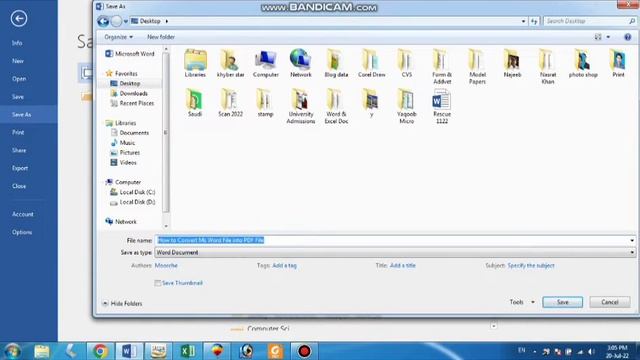
Task: Open the CVS folder
Action: (x=407, y=63)
